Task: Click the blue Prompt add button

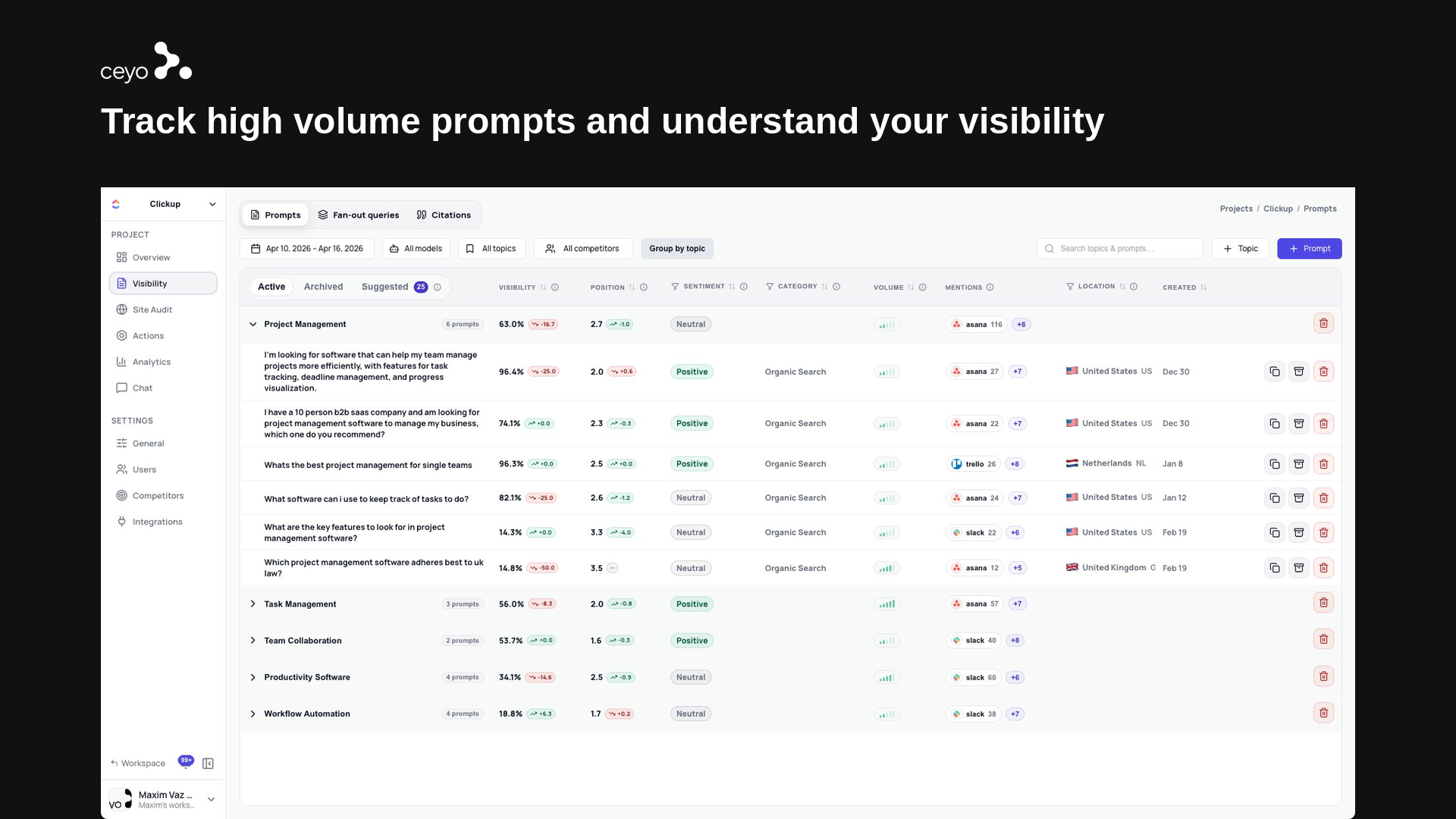Action: pos(1310,249)
